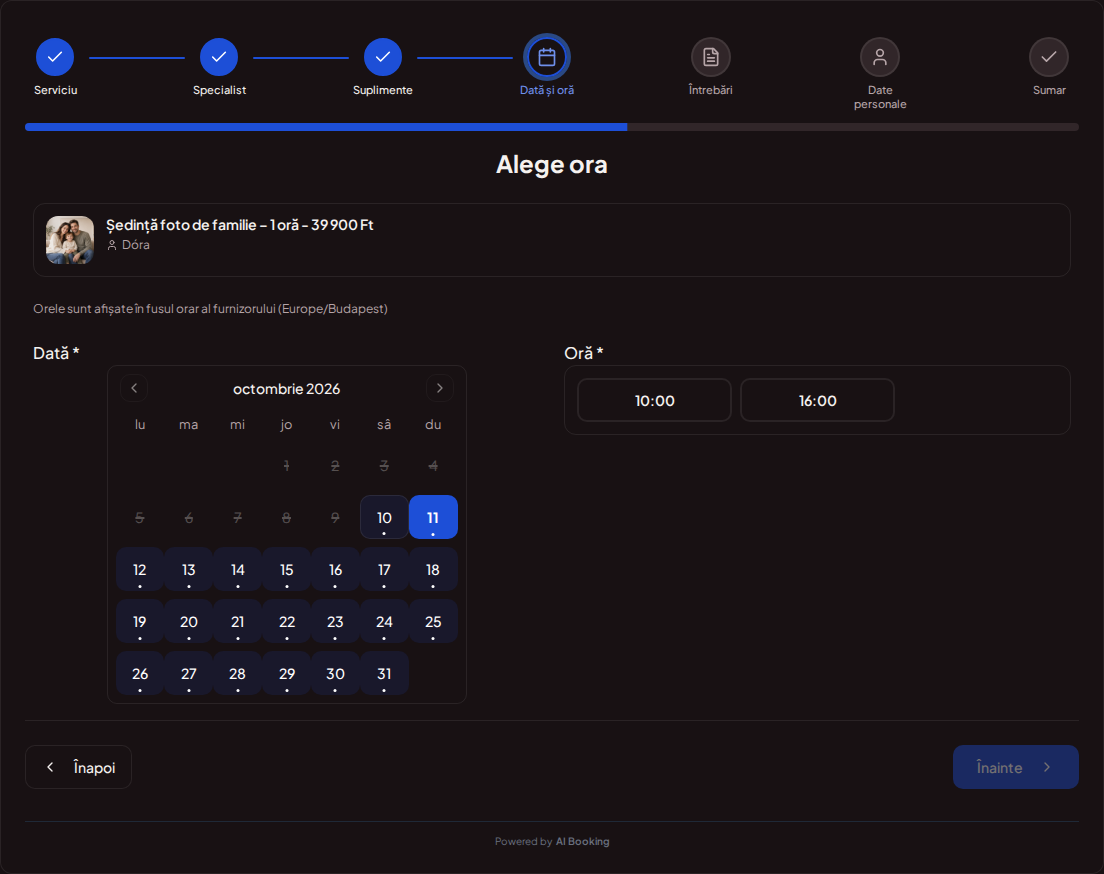The image size is (1104, 874).
Task: Pick Sunday October 25
Action: click(433, 622)
